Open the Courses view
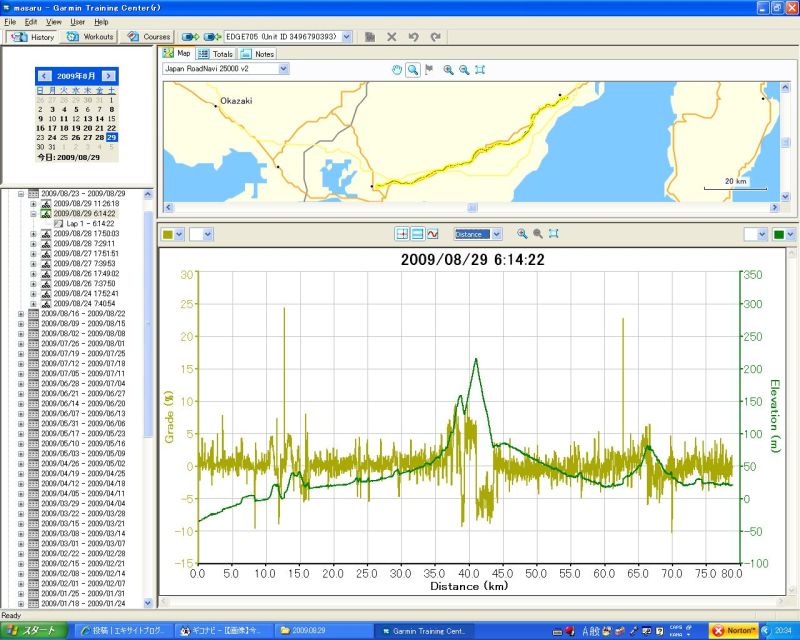The height and width of the screenshot is (640, 800). coord(148,37)
